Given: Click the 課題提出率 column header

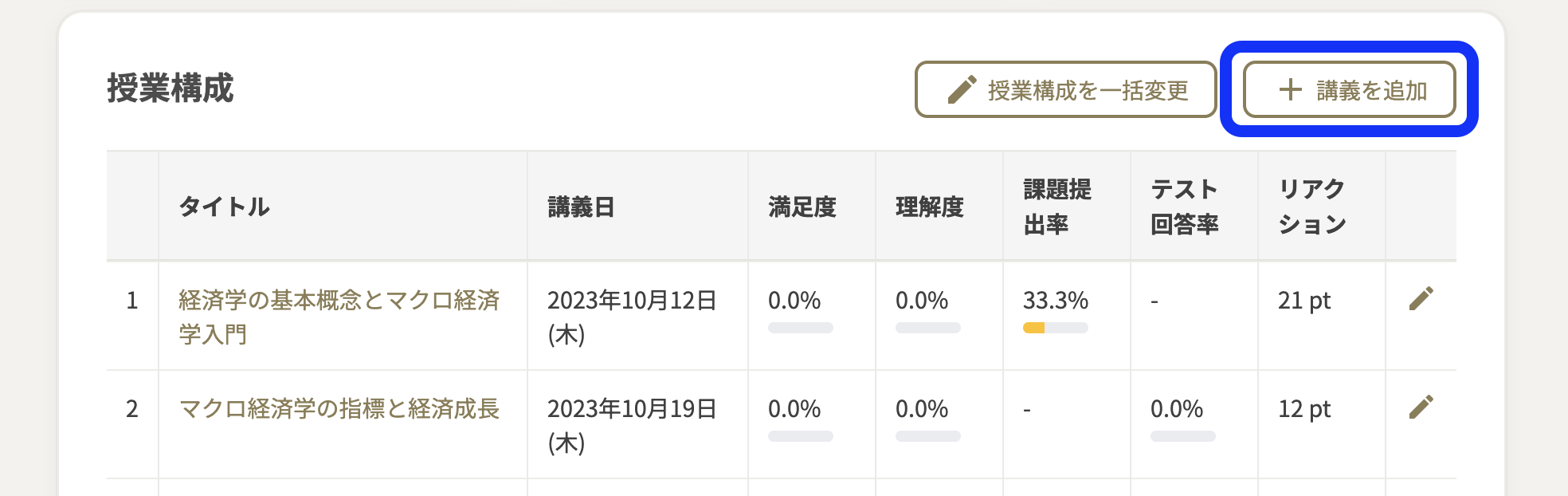Looking at the screenshot, I should [1056, 207].
